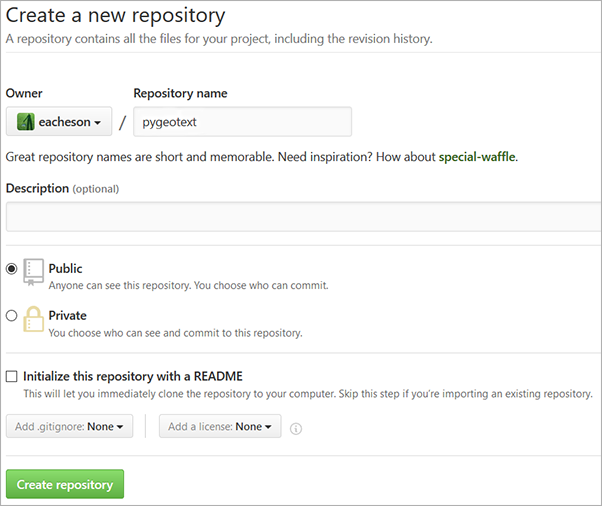Click the Private label text
Viewport: 602px width, 506px height.
pyautogui.click(x=68, y=315)
